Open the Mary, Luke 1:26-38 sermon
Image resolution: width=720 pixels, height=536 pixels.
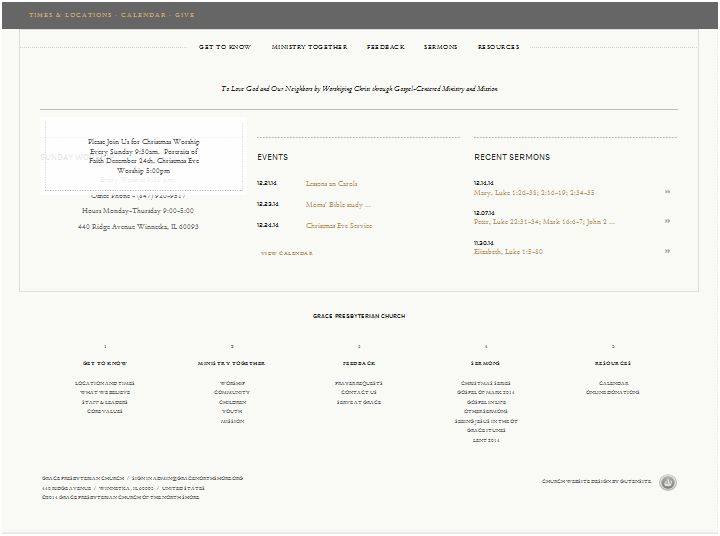pyautogui.click(x=534, y=192)
